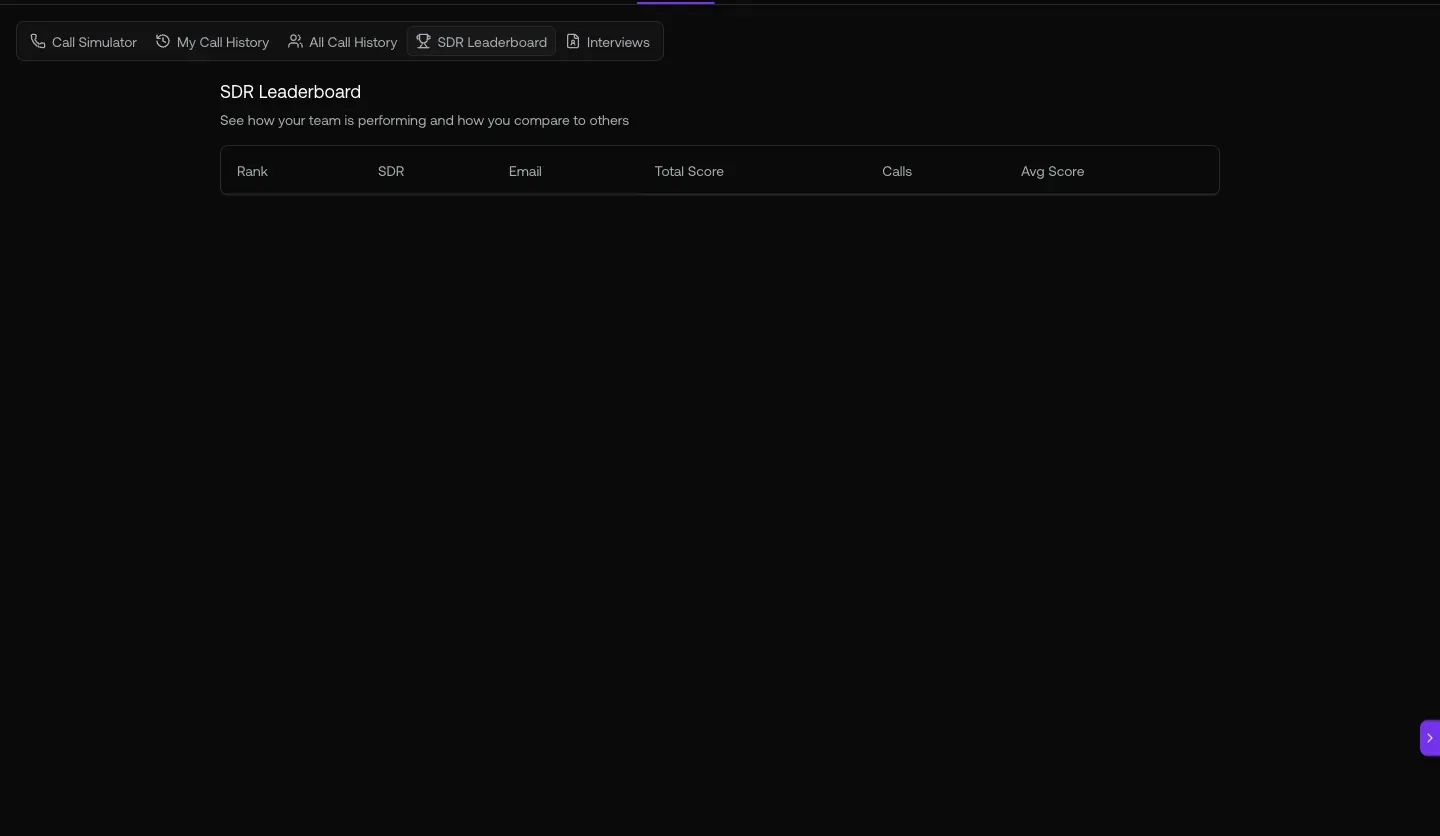The width and height of the screenshot is (1440, 836).
Task: Click the Rank column header
Action: click(x=252, y=171)
